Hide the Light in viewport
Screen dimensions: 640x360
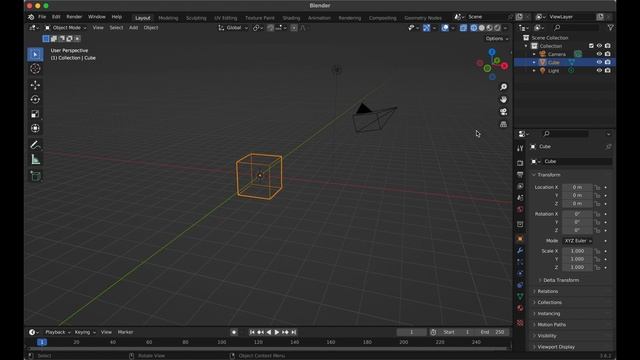pyautogui.click(x=599, y=70)
